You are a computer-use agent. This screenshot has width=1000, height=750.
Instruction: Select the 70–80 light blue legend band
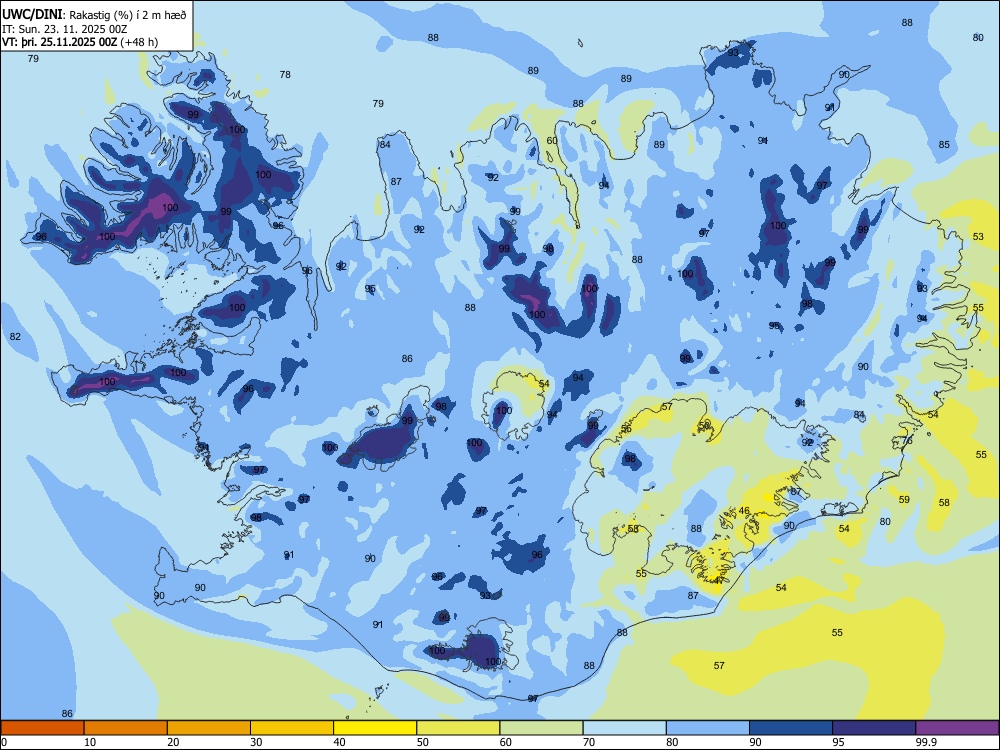625,728
